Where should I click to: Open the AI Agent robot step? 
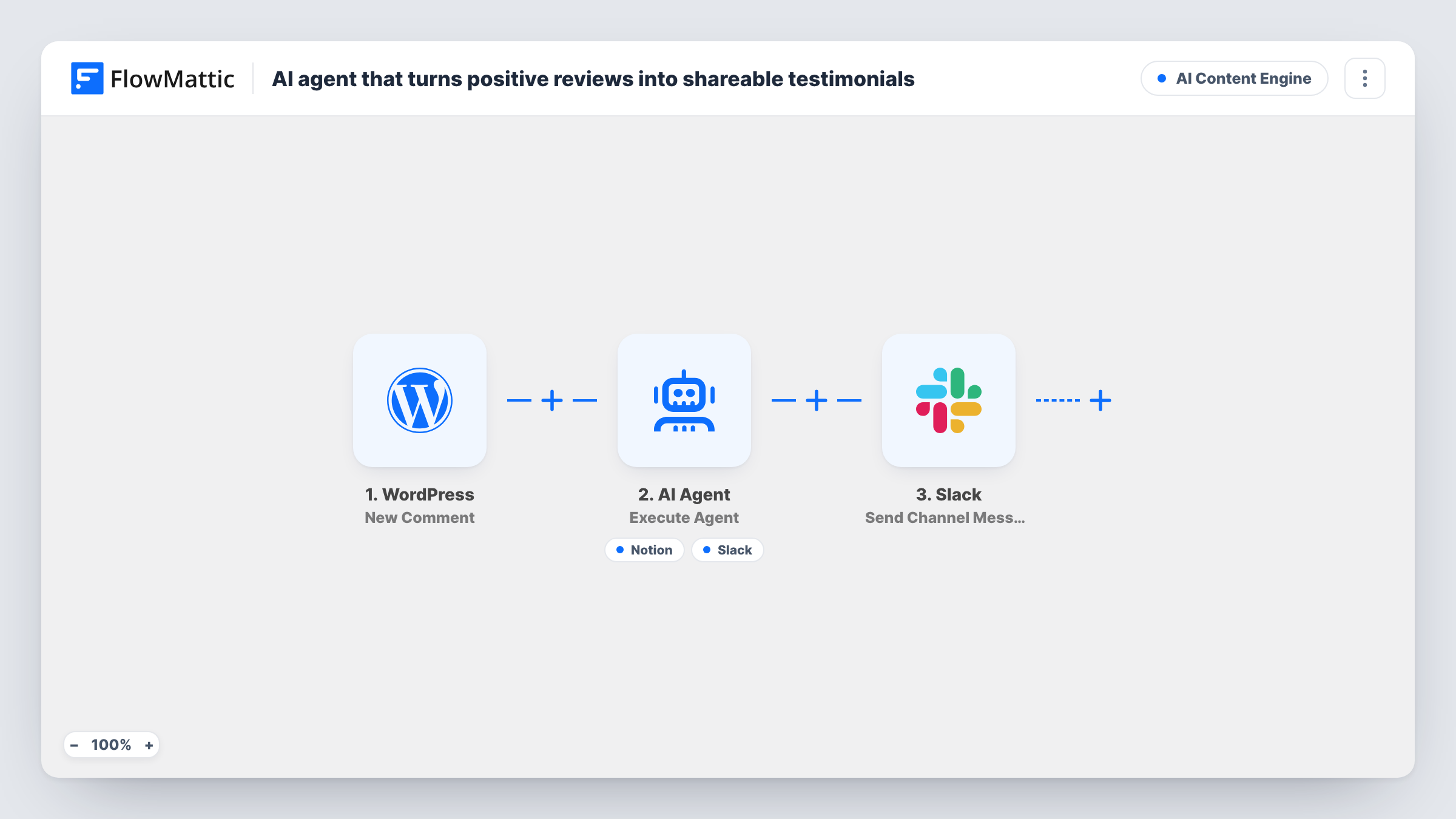click(x=684, y=400)
